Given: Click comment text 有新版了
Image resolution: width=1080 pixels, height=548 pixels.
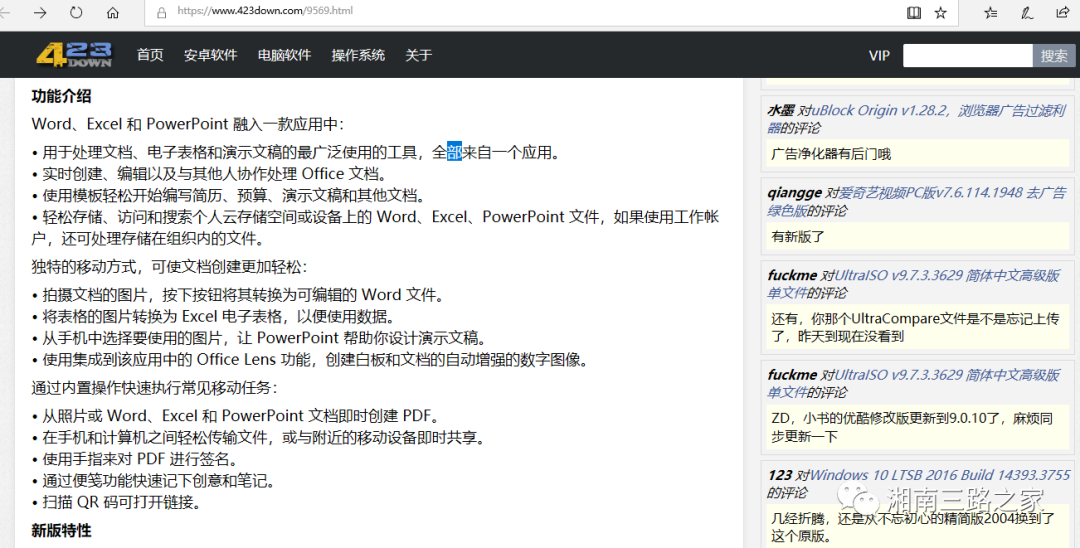Looking at the screenshot, I should click(x=798, y=237).
